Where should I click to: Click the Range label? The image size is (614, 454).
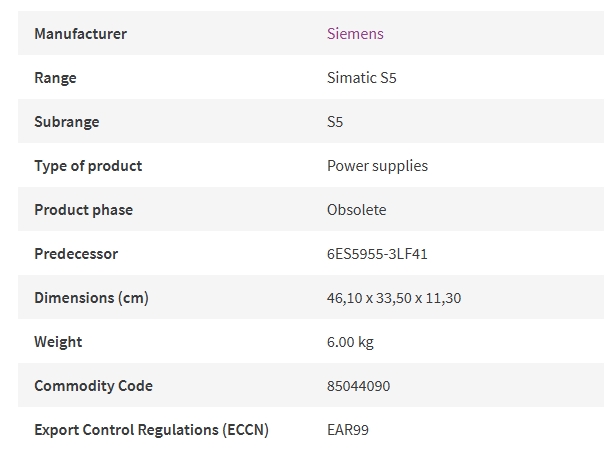pyautogui.click(x=55, y=78)
